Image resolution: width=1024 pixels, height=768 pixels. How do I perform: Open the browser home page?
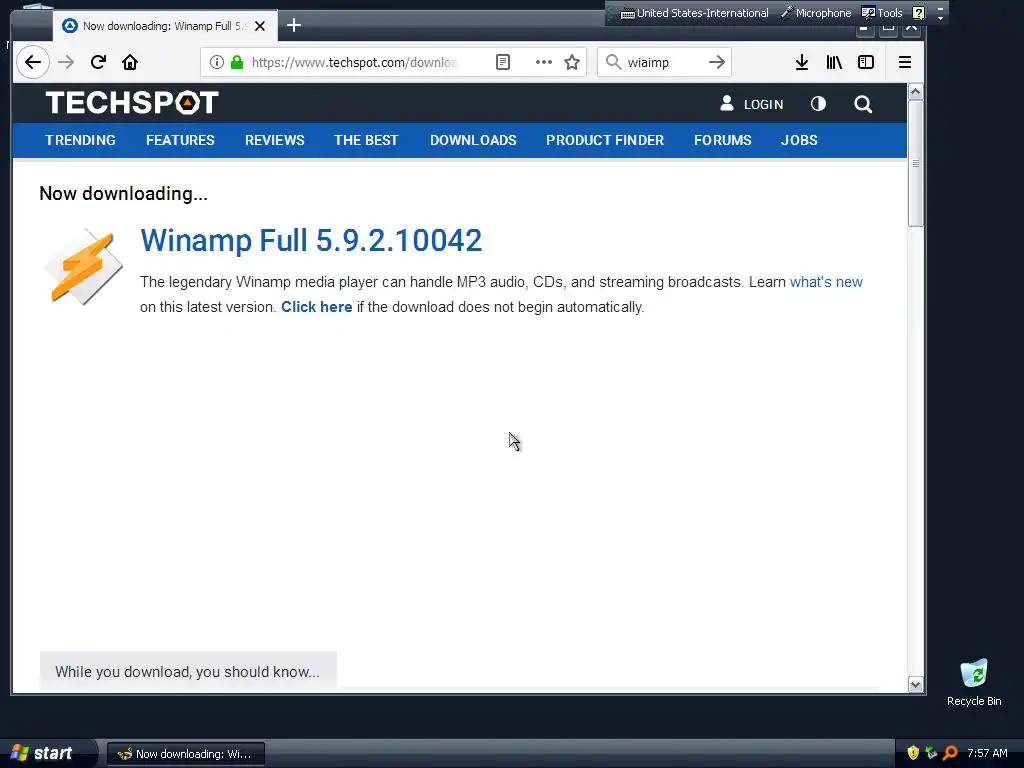[x=130, y=62]
